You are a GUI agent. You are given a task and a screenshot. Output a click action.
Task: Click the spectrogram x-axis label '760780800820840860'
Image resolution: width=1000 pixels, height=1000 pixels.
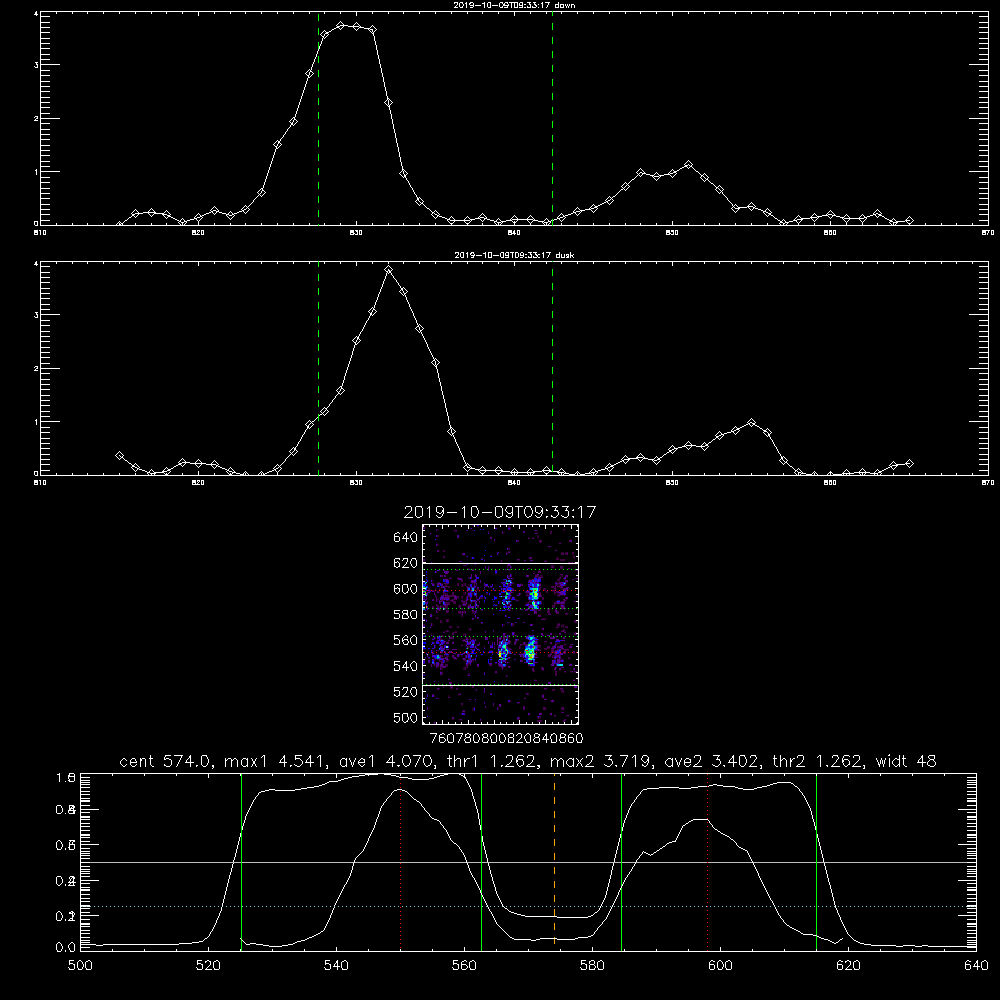click(507, 739)
